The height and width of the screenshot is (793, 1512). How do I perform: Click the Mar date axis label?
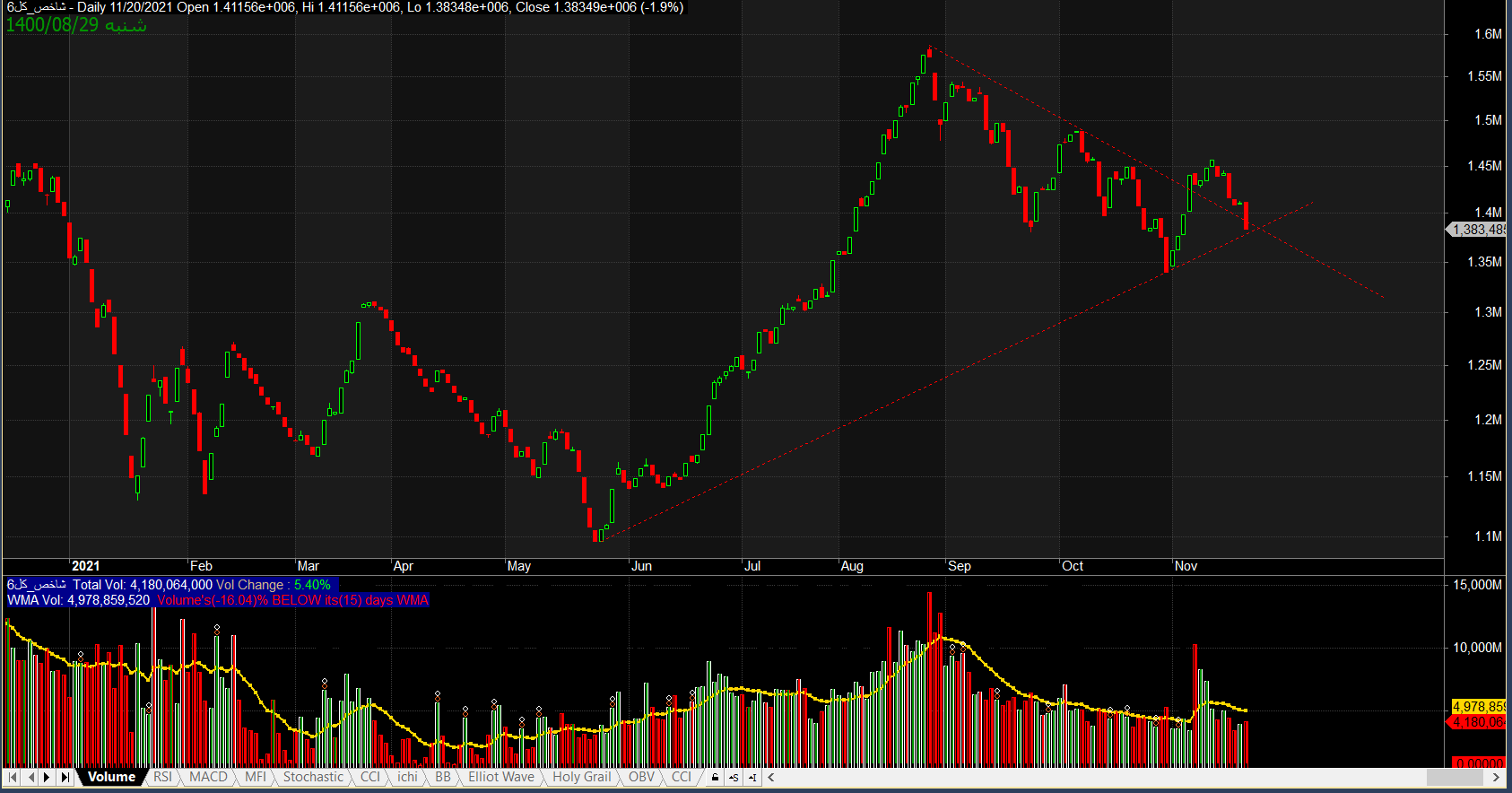(308, 566)
